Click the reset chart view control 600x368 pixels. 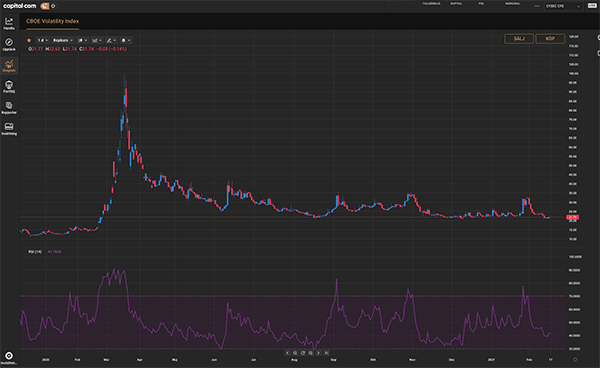coord(303,353)
